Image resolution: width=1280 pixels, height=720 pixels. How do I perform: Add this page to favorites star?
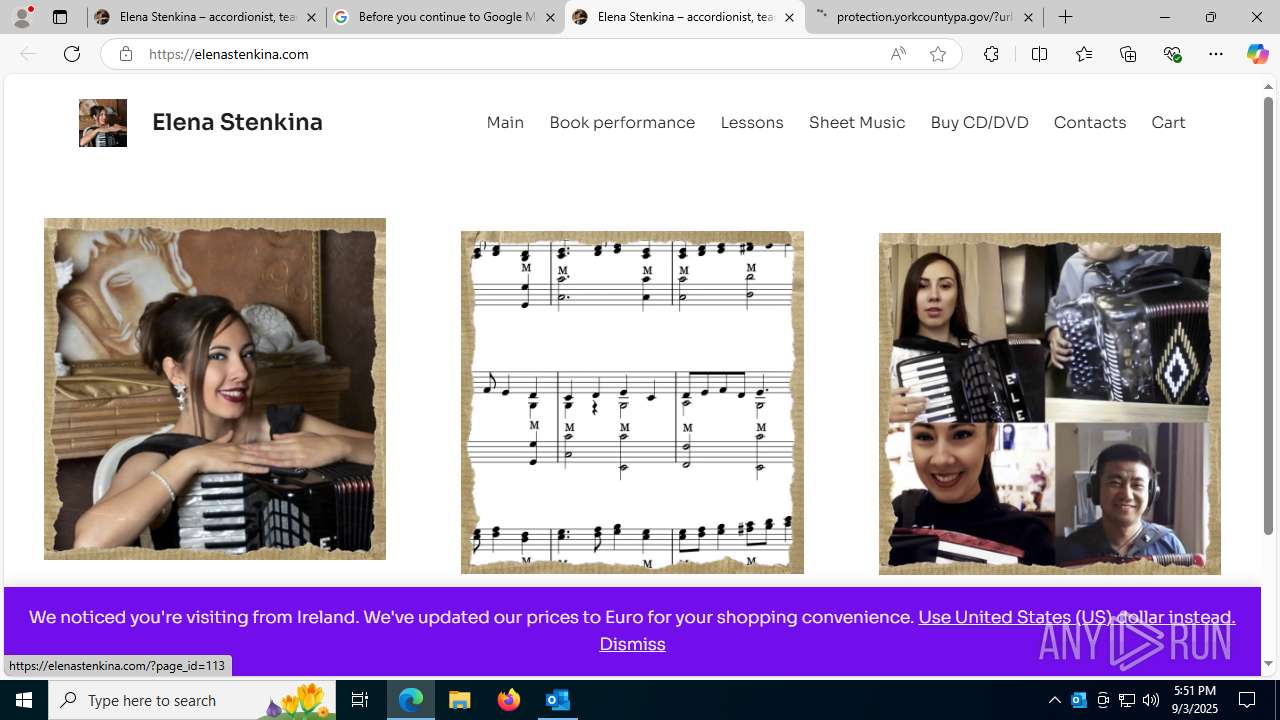coord(938,54)
